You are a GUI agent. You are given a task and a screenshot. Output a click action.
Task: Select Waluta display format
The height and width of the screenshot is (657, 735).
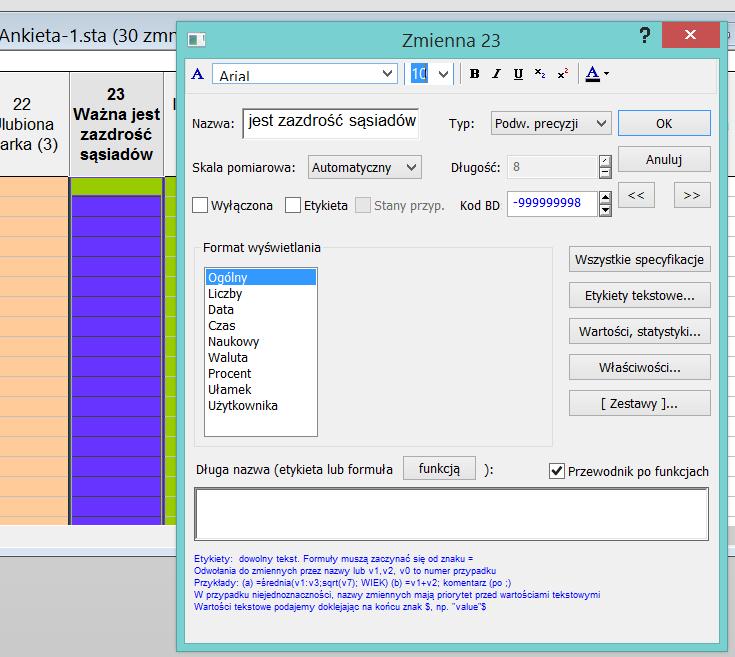pos(261,358)
